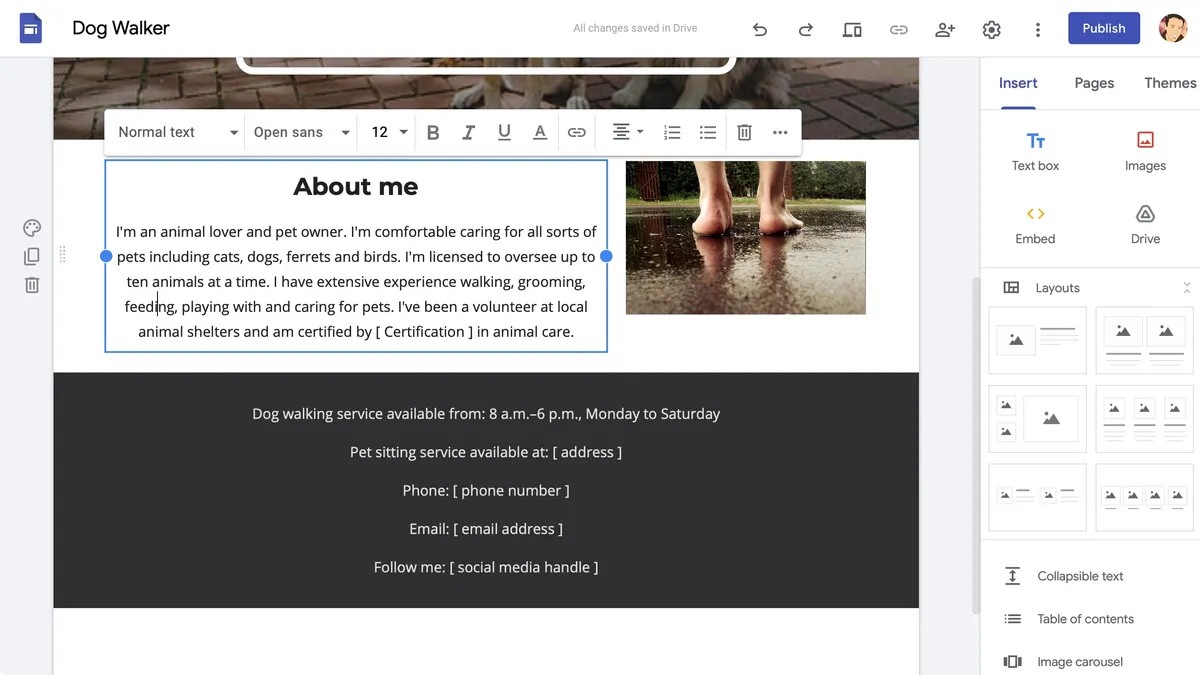This screenshot has width=1200, height=675.
Task: Switch to the Themes tab
Action: (x=1170, y=83)
